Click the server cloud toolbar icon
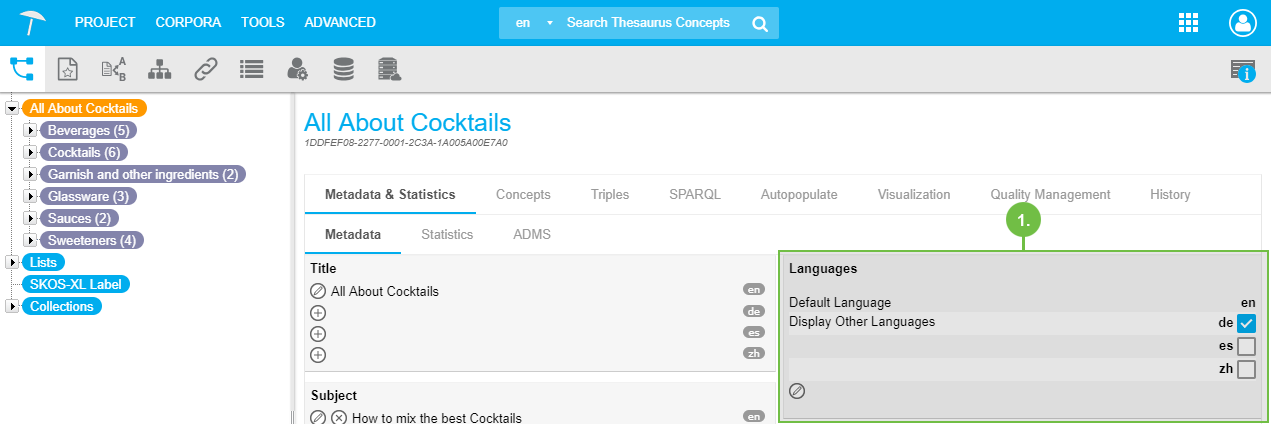Viewport: 1271px width, 424px height. click(x=389, y=69)
